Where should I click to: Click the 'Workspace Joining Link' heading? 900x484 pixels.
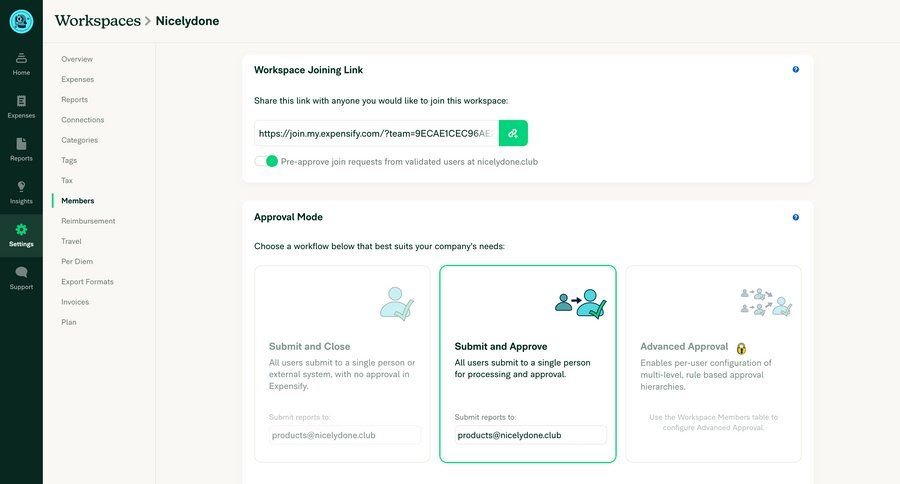[308, 69]
